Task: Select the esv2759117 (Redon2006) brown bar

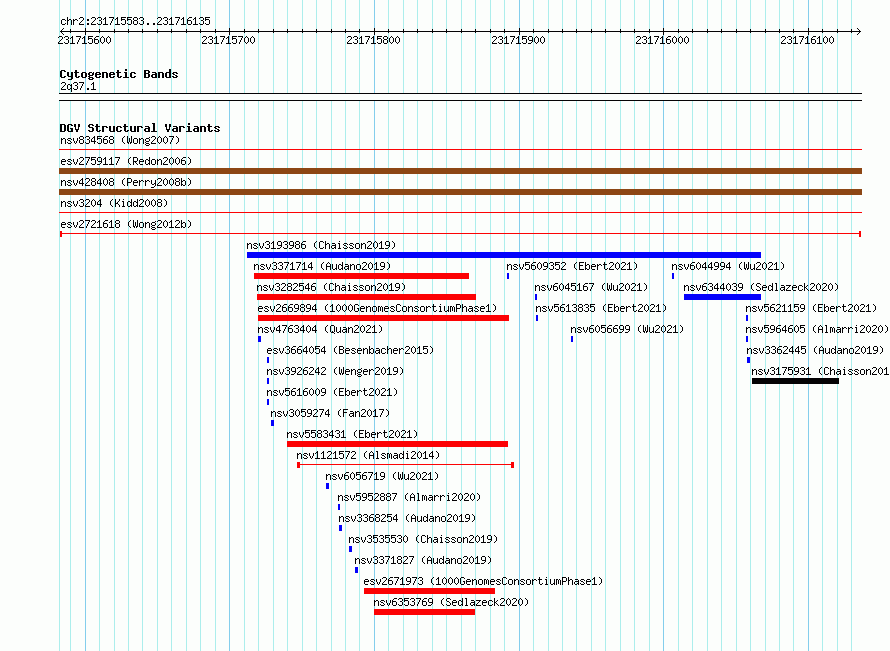Action: 460,171
